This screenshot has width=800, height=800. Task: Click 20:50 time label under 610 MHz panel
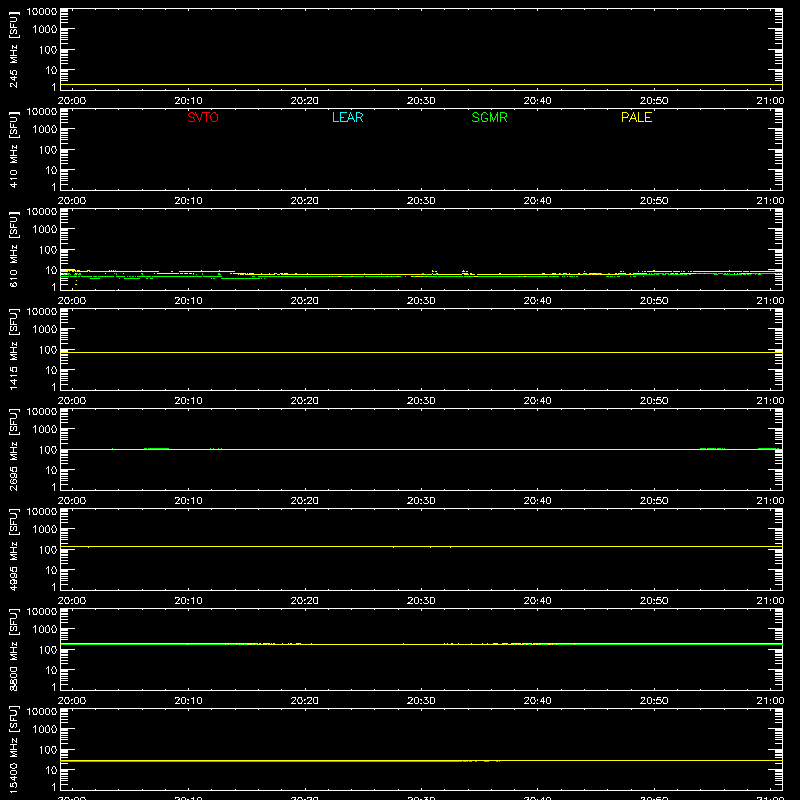click(x=654, y=301)
